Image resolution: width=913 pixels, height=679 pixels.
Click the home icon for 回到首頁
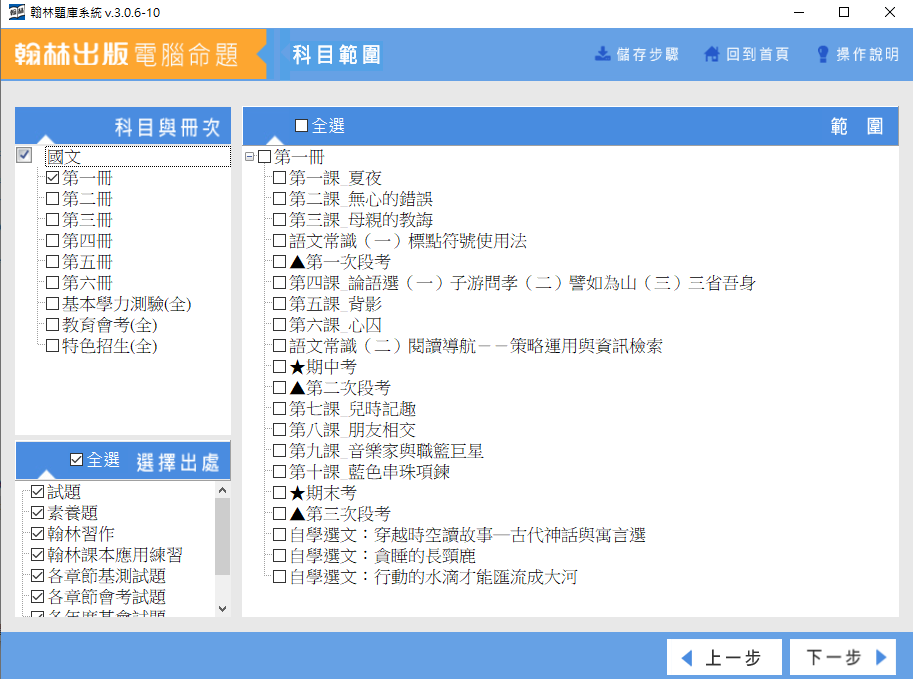click(x=712, y=54)
